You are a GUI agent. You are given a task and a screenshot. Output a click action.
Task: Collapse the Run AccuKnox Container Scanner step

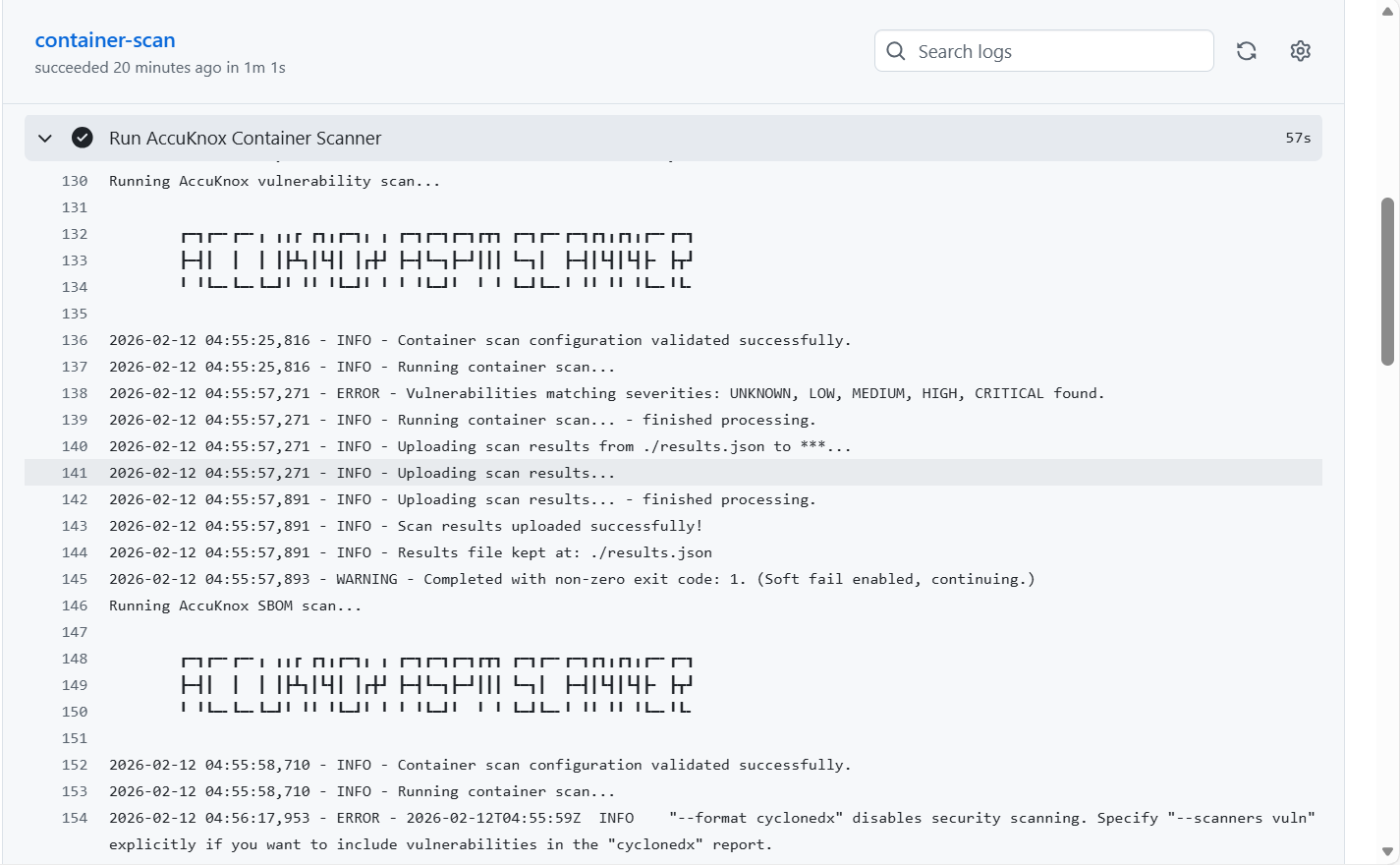pyautogui.click(x=45, y=139)
